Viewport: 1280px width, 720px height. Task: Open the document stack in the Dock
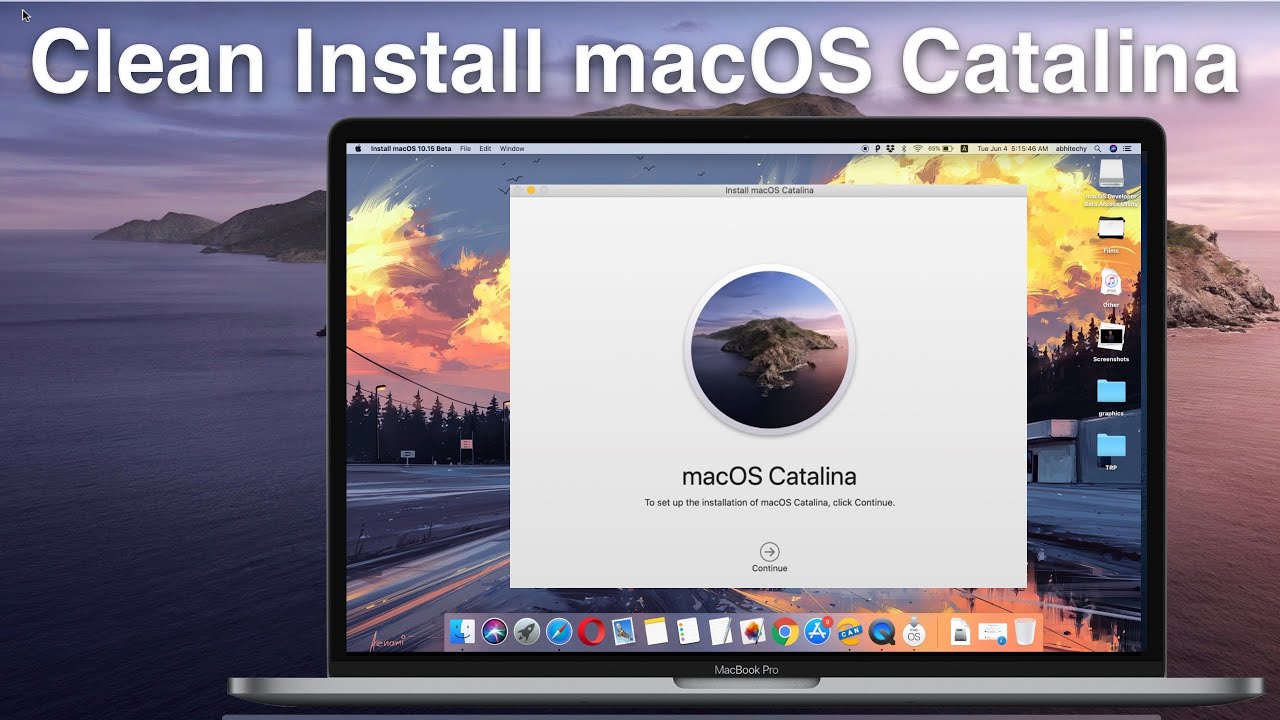click(992, 631)
